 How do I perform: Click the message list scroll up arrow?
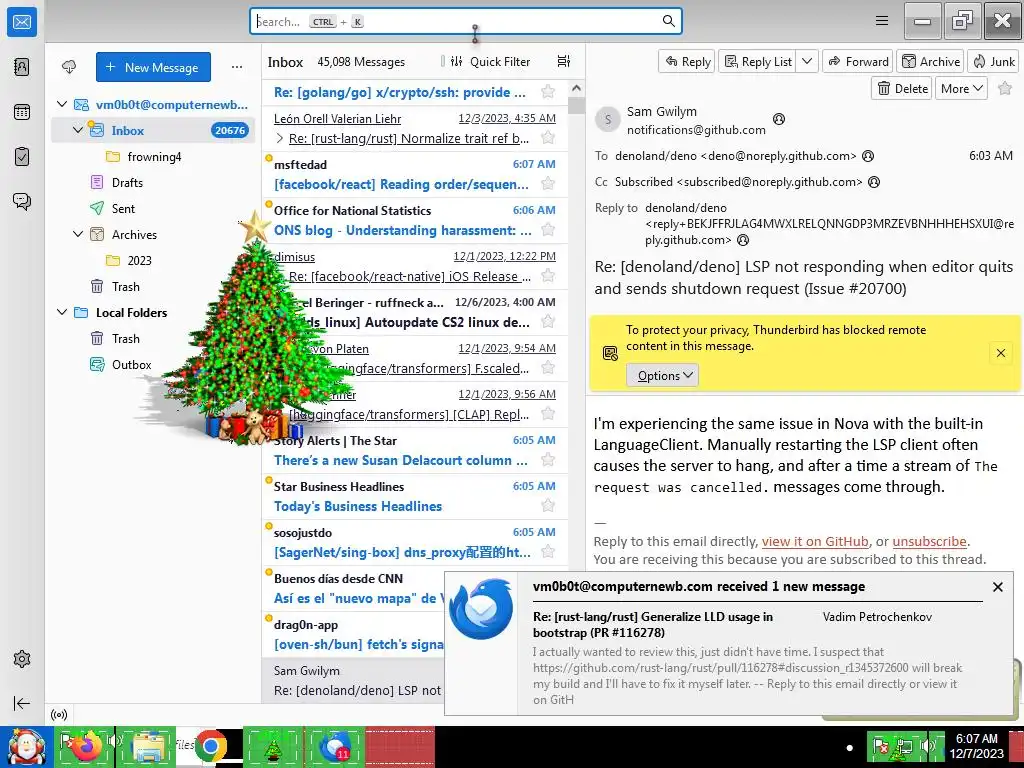pos(576,88)
